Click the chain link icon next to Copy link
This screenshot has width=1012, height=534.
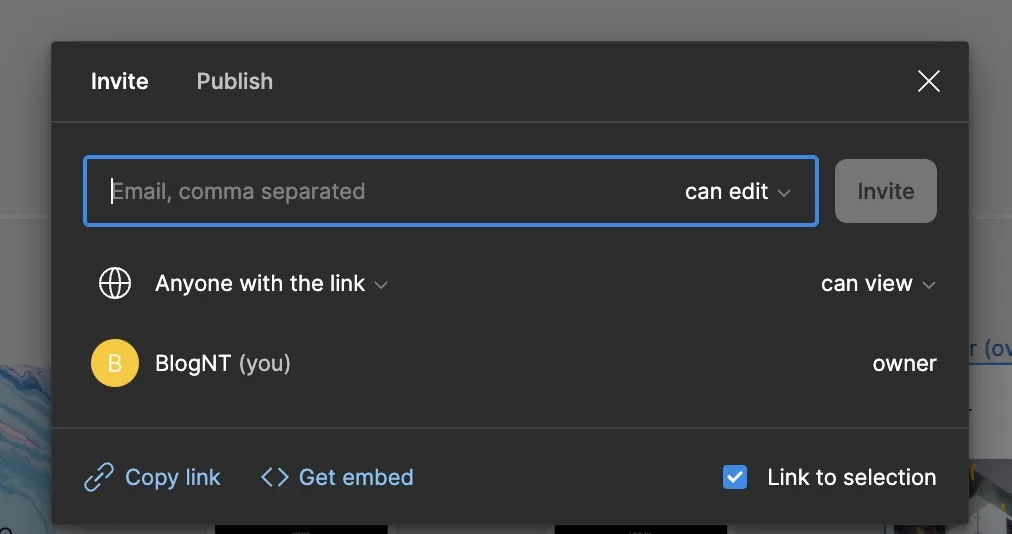[99, 478]
